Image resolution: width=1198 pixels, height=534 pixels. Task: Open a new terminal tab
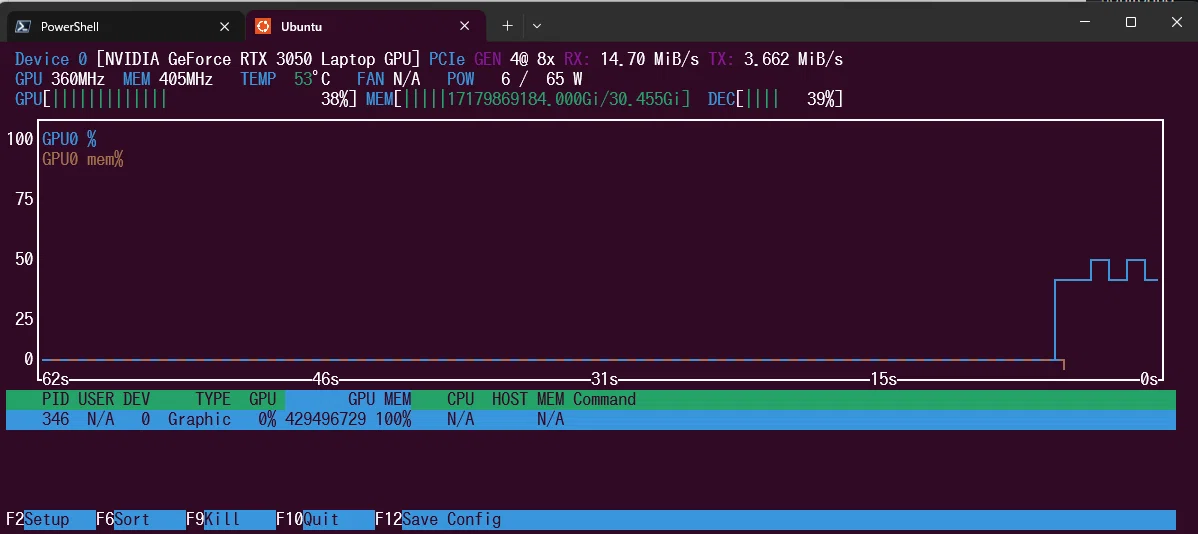[507, 26]
